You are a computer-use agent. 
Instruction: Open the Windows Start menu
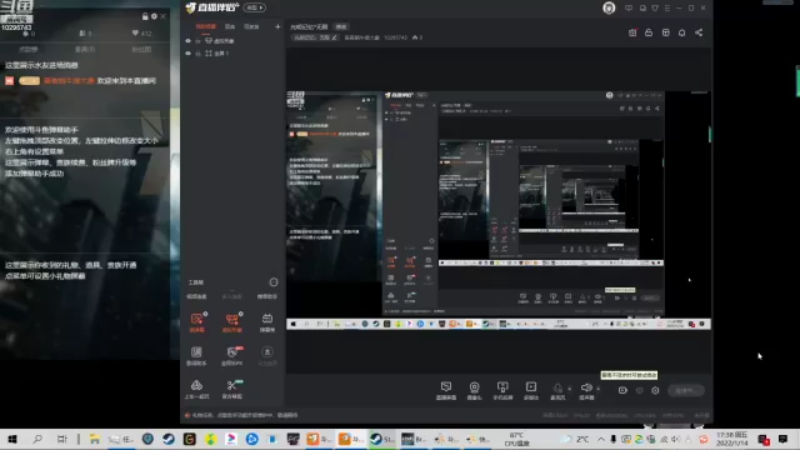13,439
